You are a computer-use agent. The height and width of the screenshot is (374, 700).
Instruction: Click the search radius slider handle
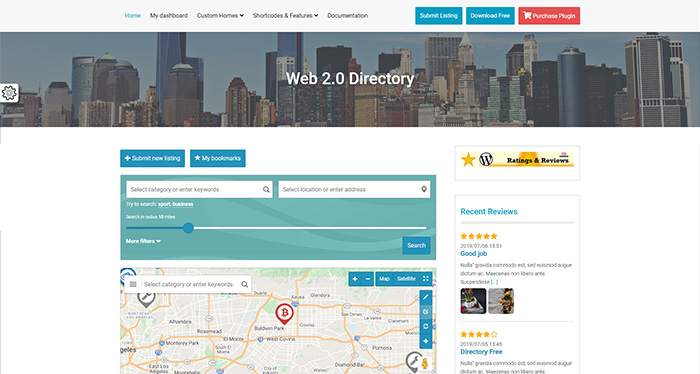click(188, 228)
